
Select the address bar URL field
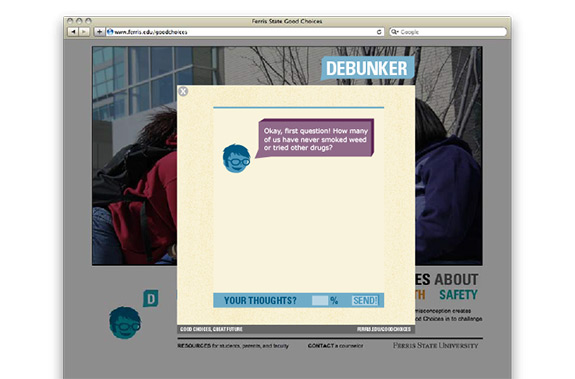(x=245, y=32)
